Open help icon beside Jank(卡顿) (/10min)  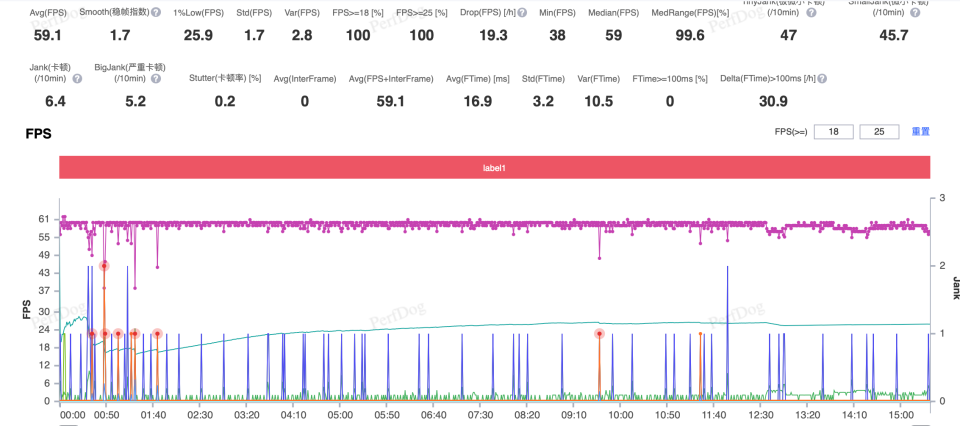[77, 78]
